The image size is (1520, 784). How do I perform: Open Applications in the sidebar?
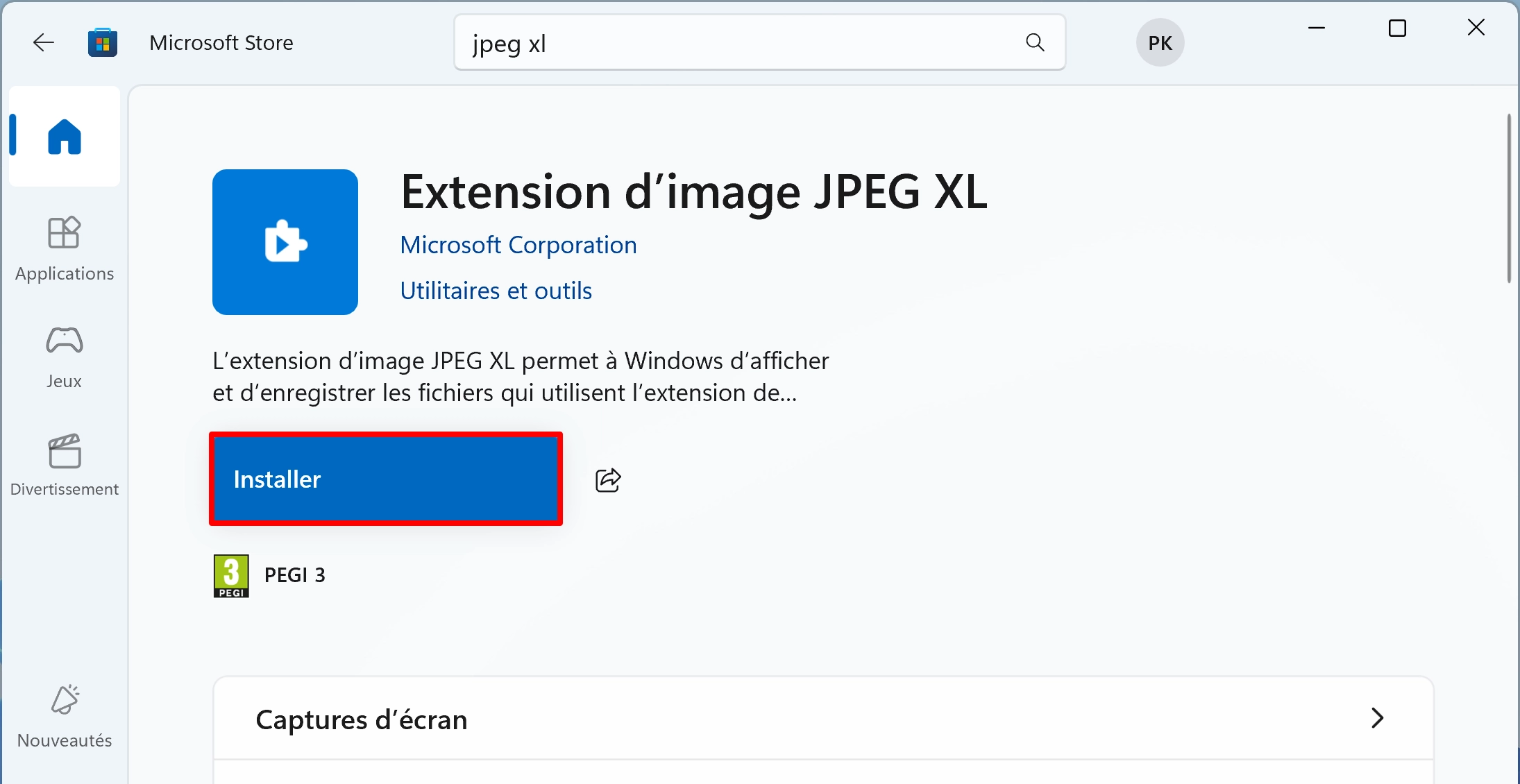[x=65, y=250]
